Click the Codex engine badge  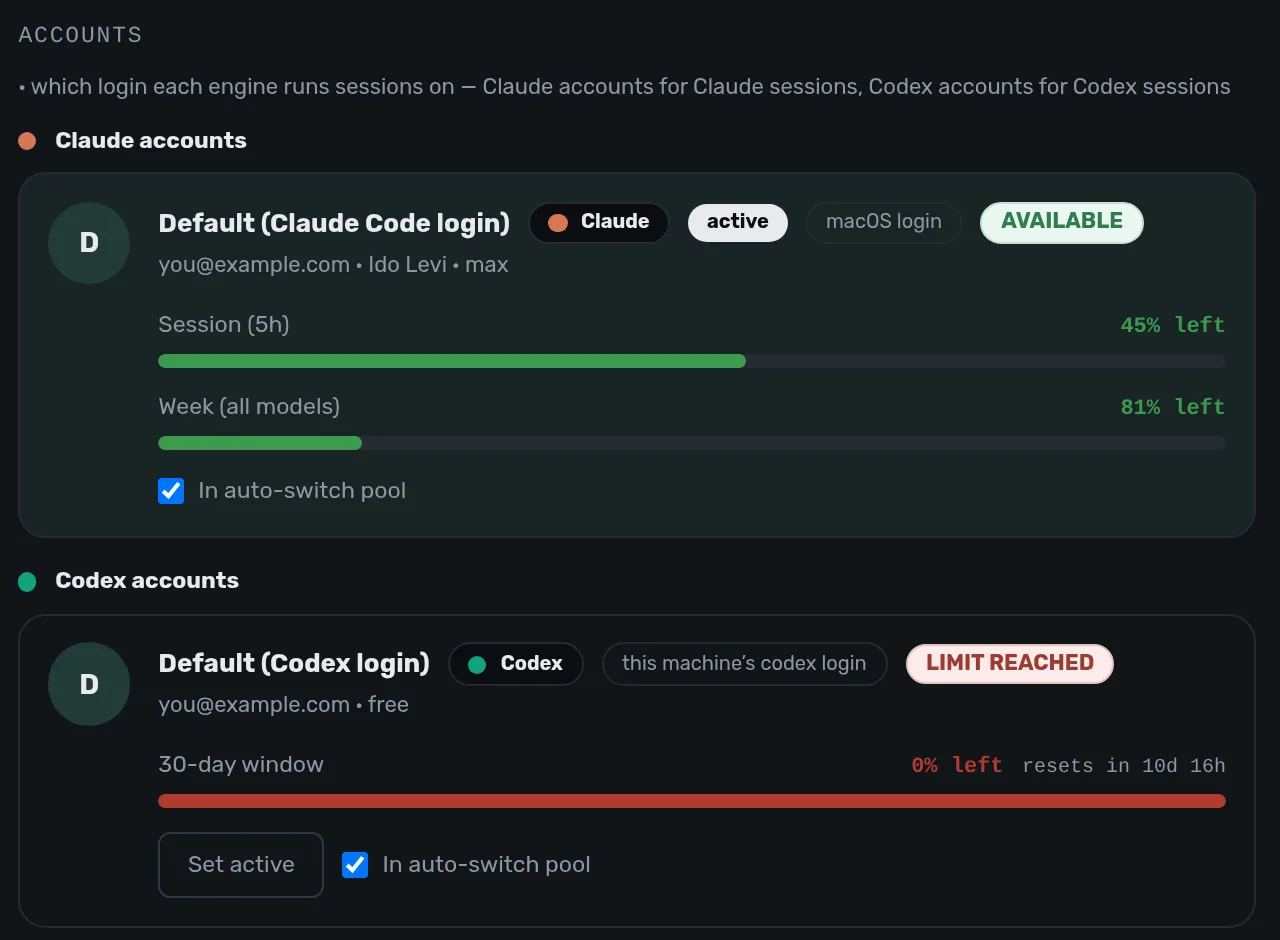coord(516,663)
